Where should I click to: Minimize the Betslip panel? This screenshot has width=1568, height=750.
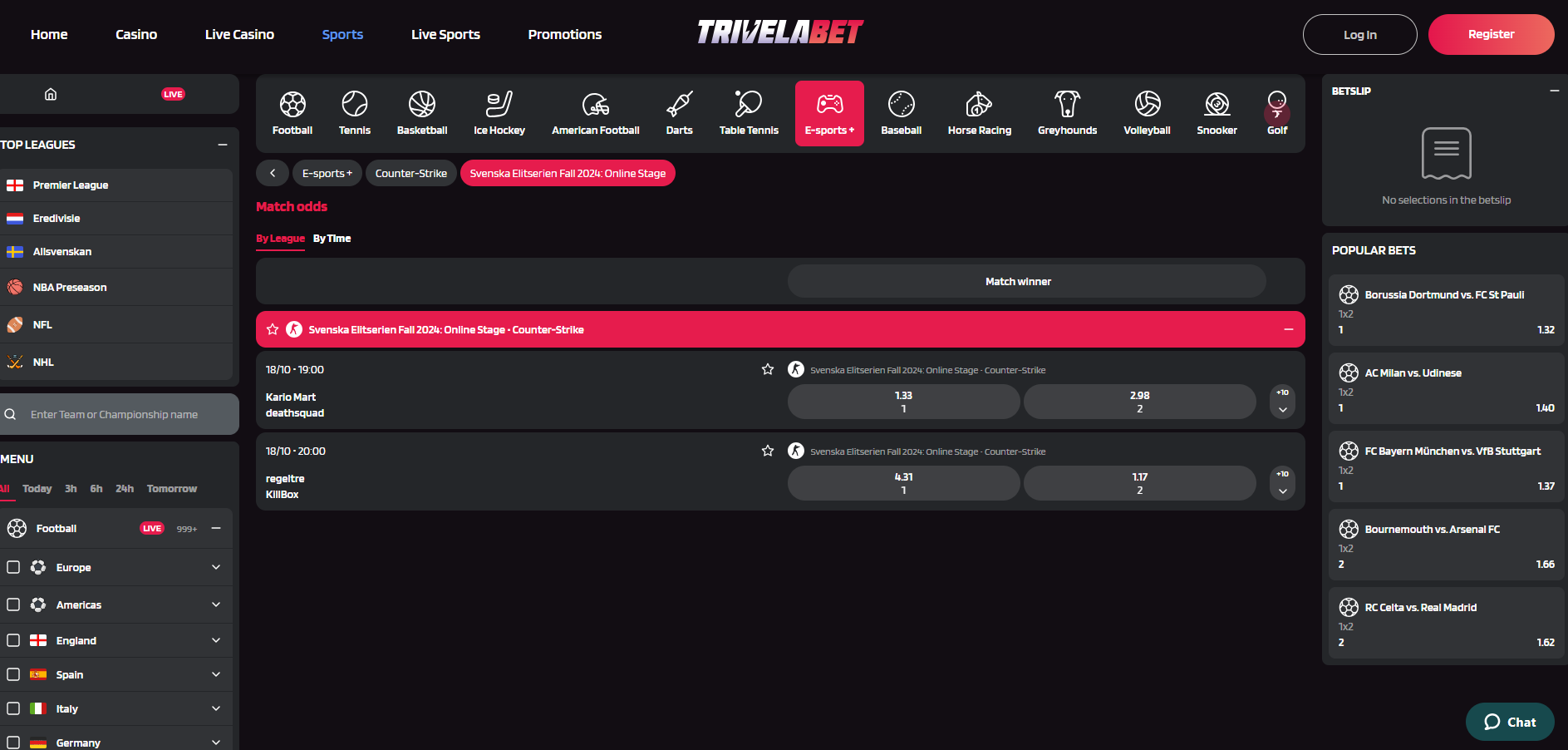(x=1555, y=91)
